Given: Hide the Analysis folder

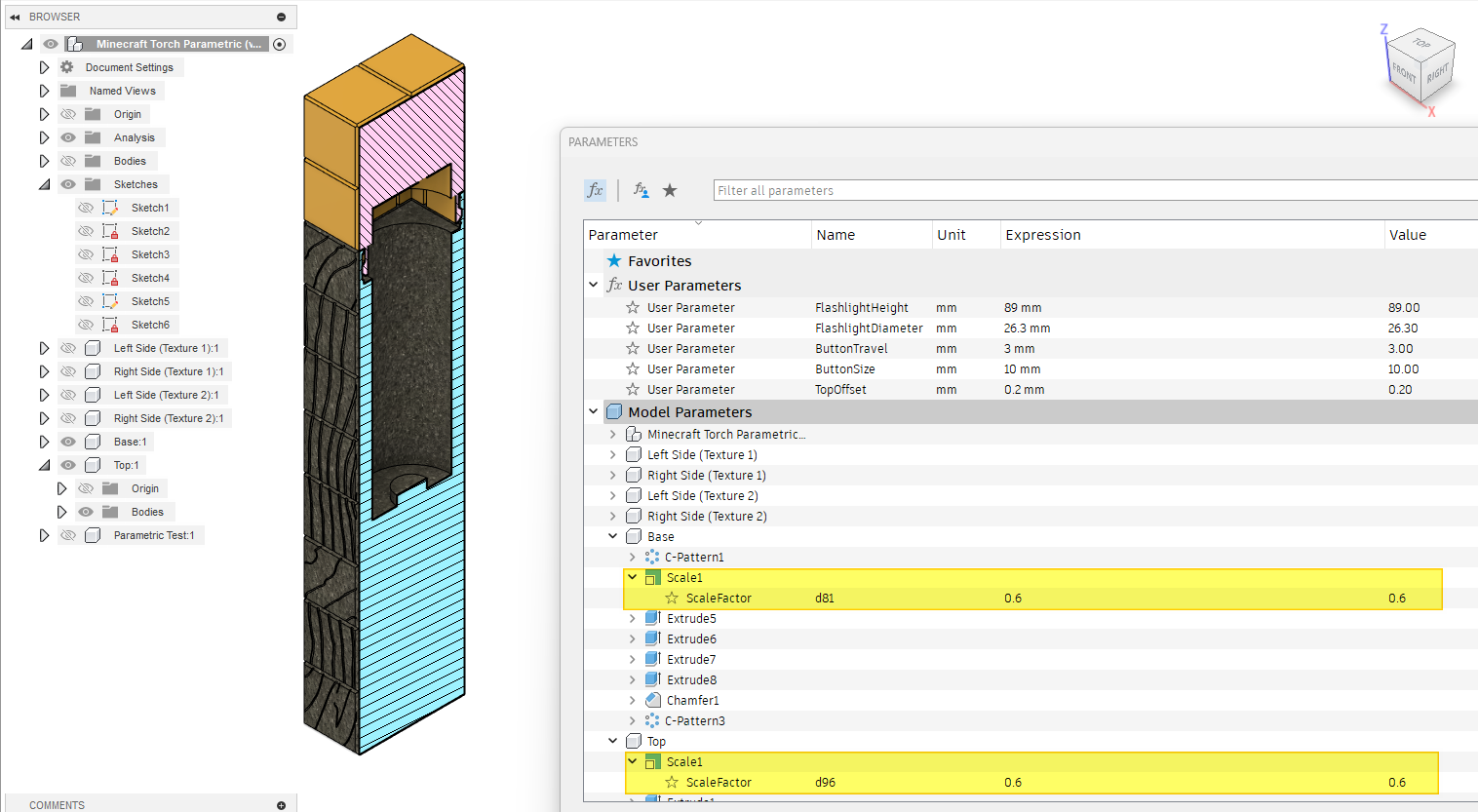Looking at the screenshot, I should [68, 137].
